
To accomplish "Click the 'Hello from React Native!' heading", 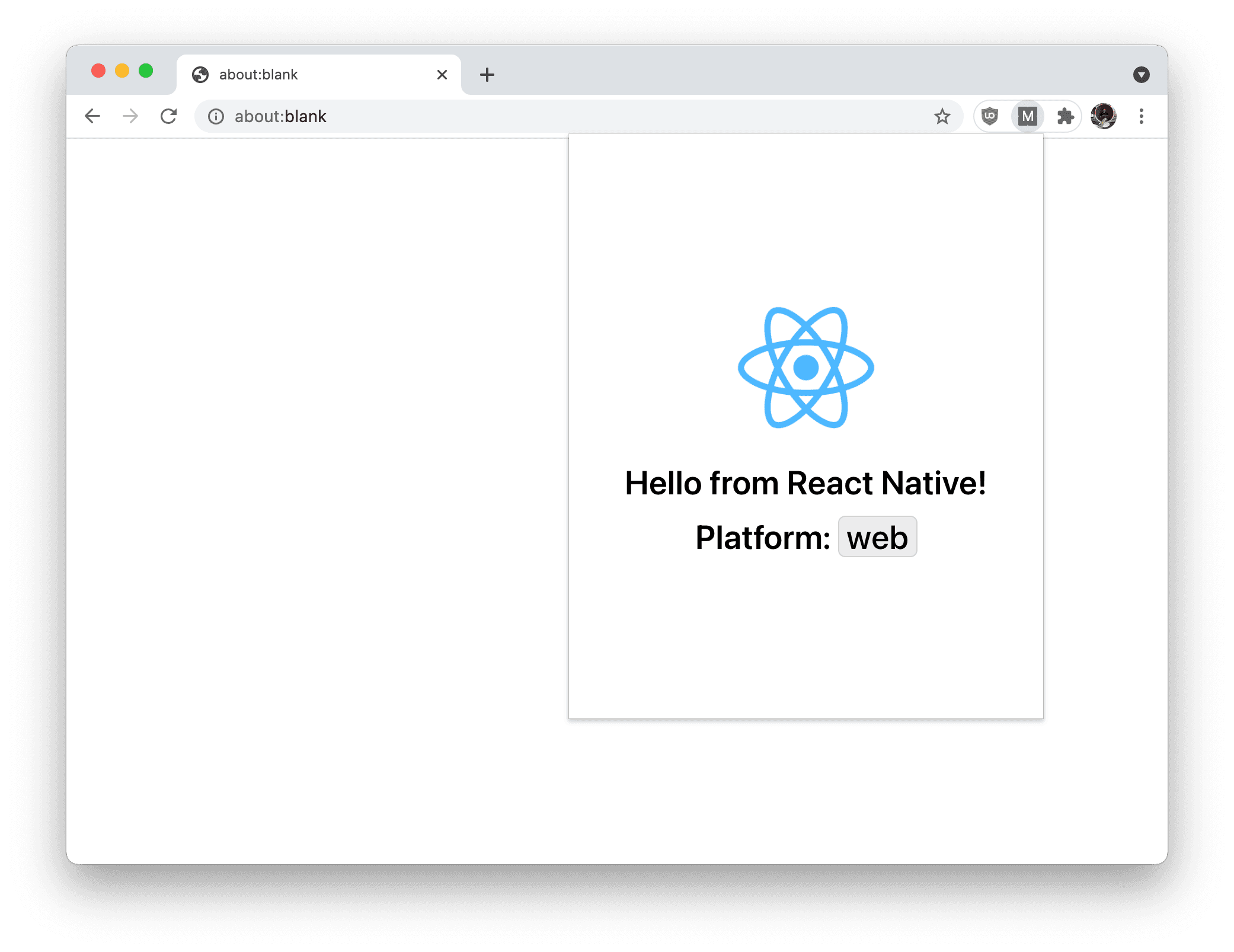I will pyautogui.click(x=805, y=483).
